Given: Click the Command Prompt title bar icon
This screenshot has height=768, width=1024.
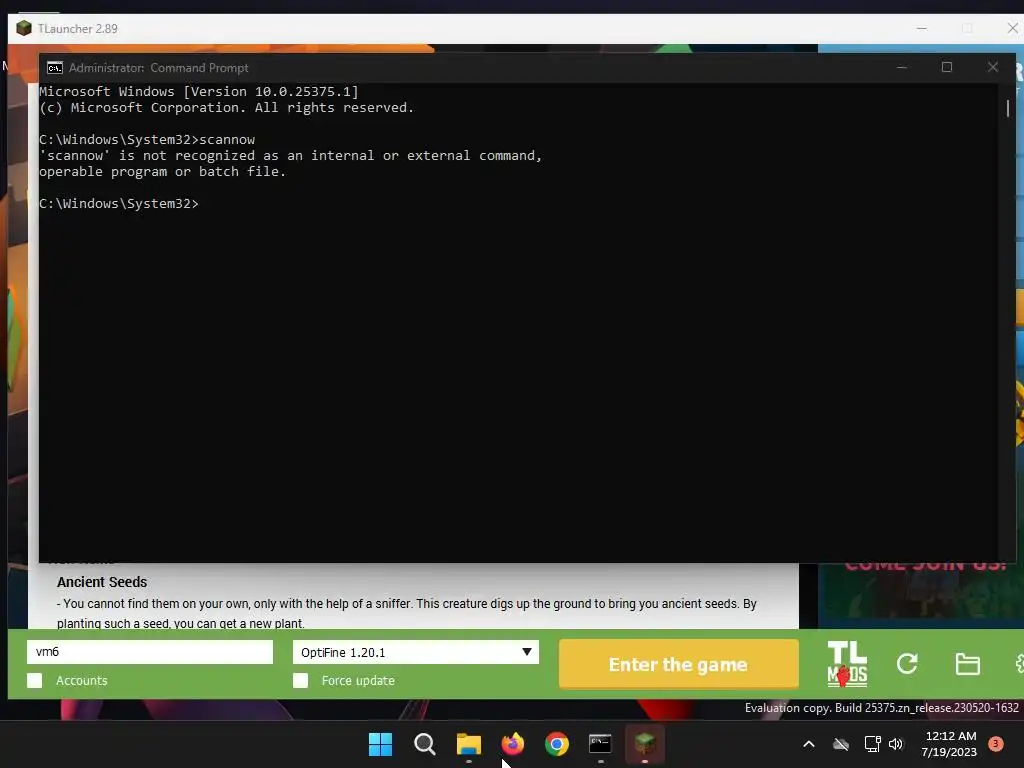Looking at the screenshot, I should [55, 68].
